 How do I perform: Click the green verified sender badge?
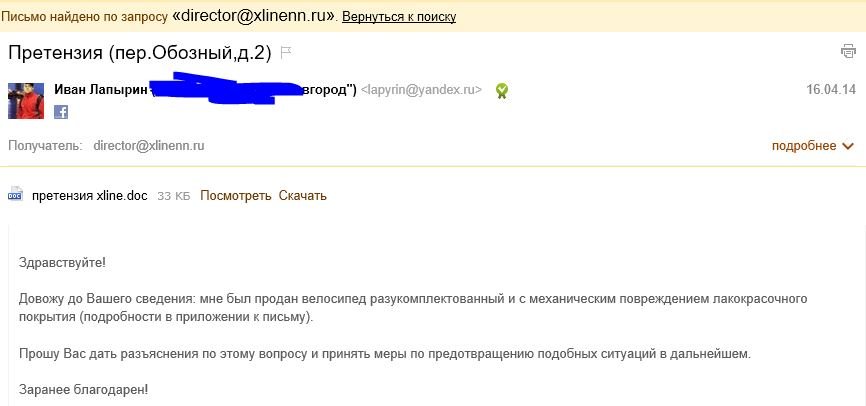coord(501,91)
